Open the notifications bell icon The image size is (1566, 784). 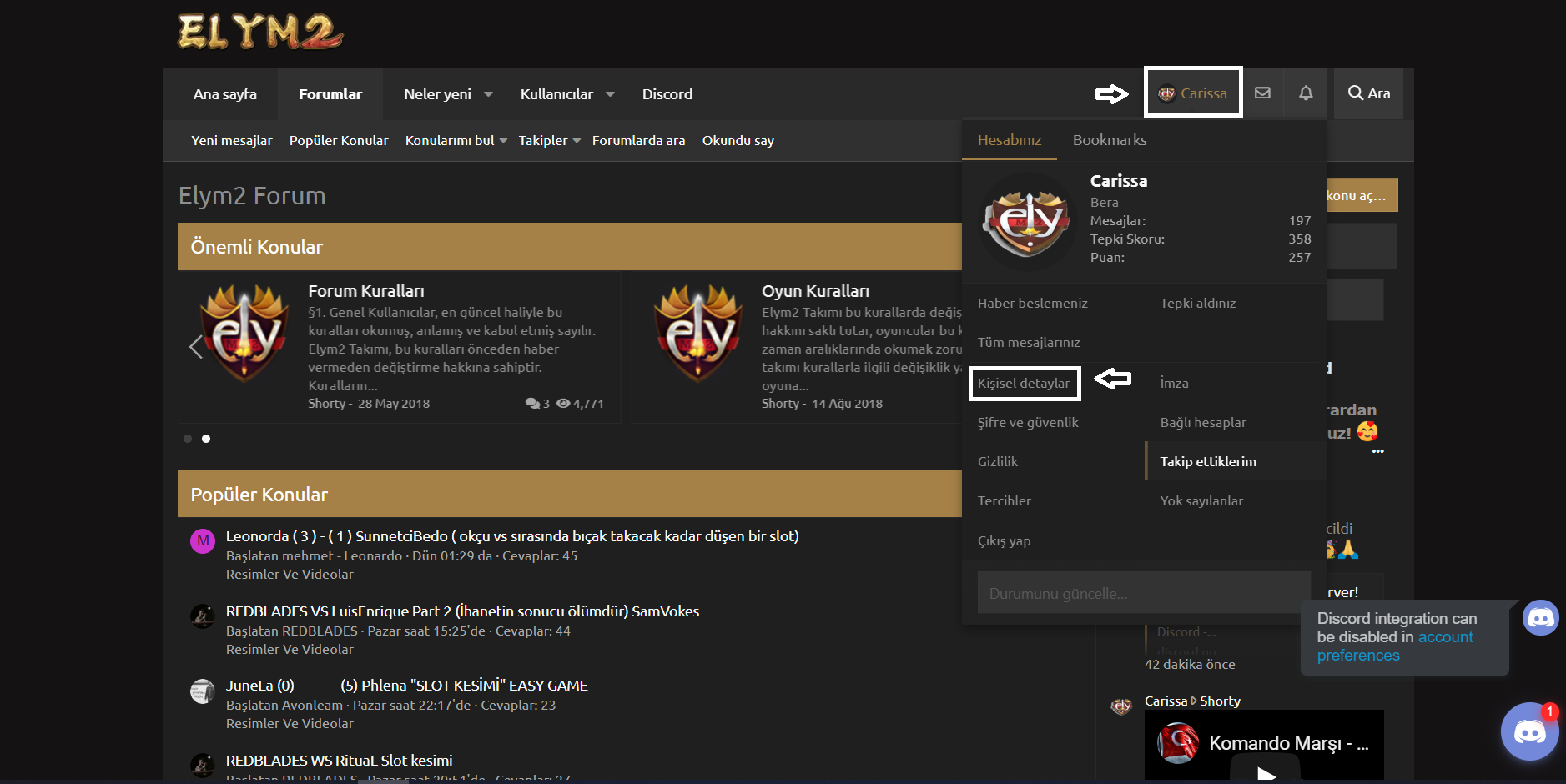[1306, 93]
